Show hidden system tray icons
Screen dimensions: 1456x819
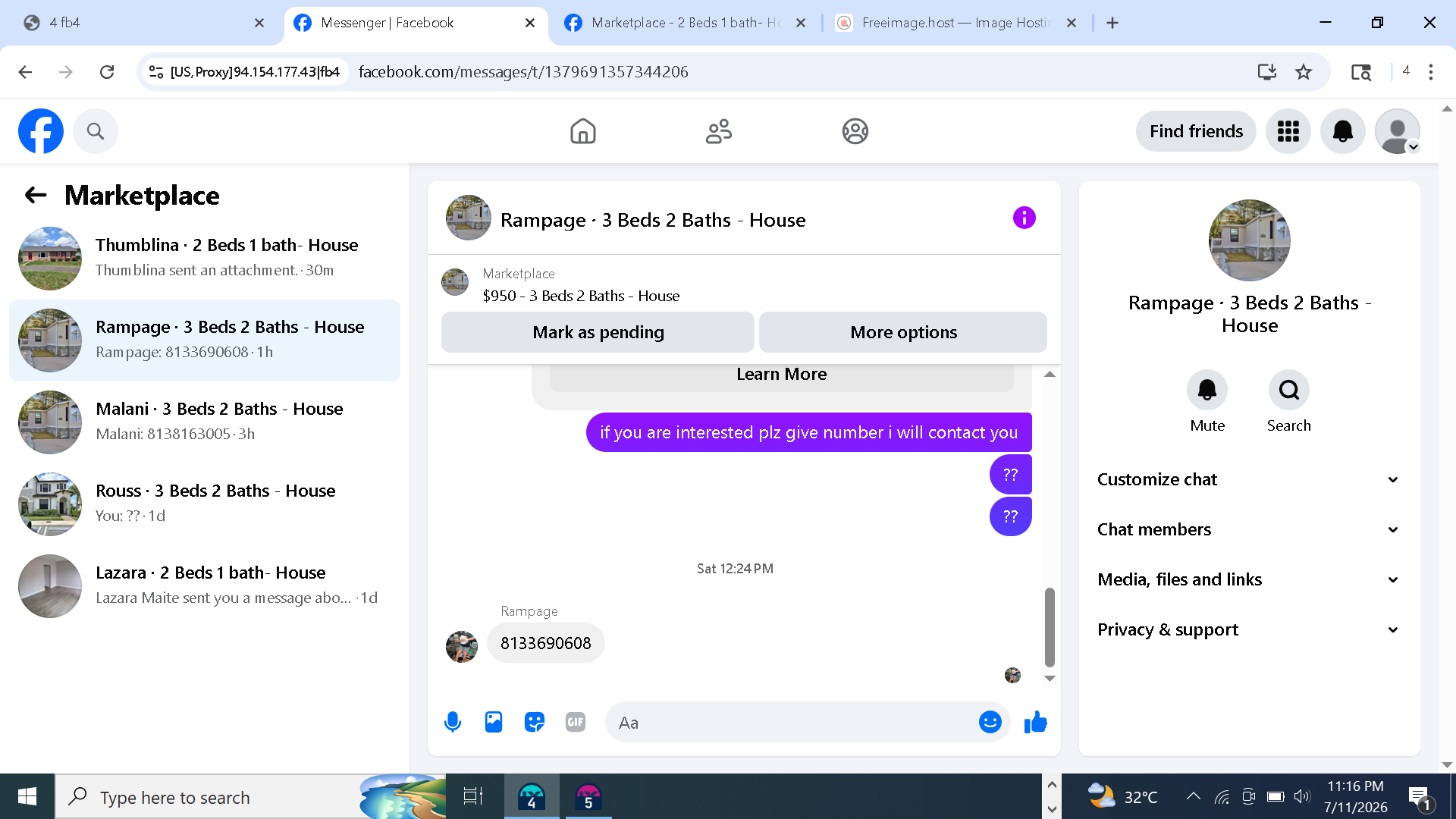coord(1193,796)
